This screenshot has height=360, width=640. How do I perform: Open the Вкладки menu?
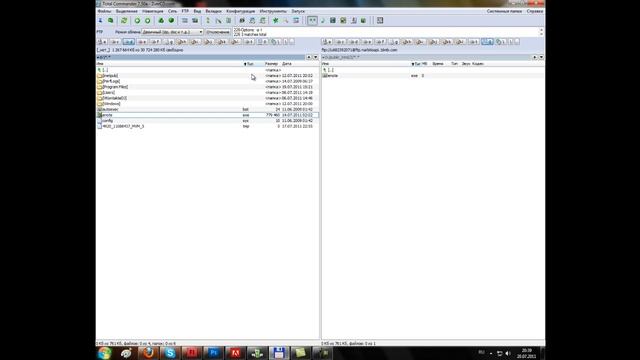pyautogui.click(x=213, y=11)
